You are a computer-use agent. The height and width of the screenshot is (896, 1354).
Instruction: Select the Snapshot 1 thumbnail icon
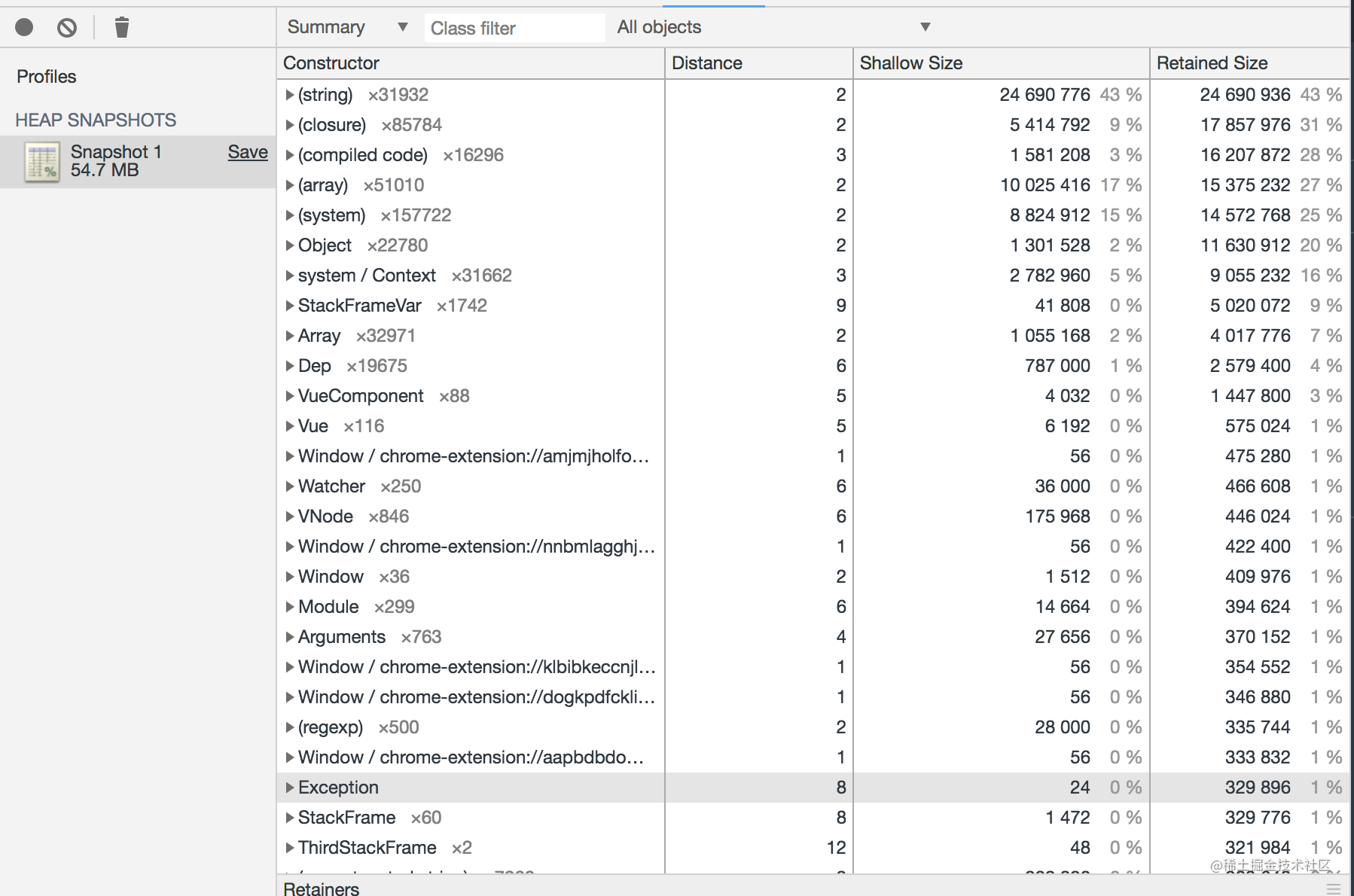click(41, 162)
